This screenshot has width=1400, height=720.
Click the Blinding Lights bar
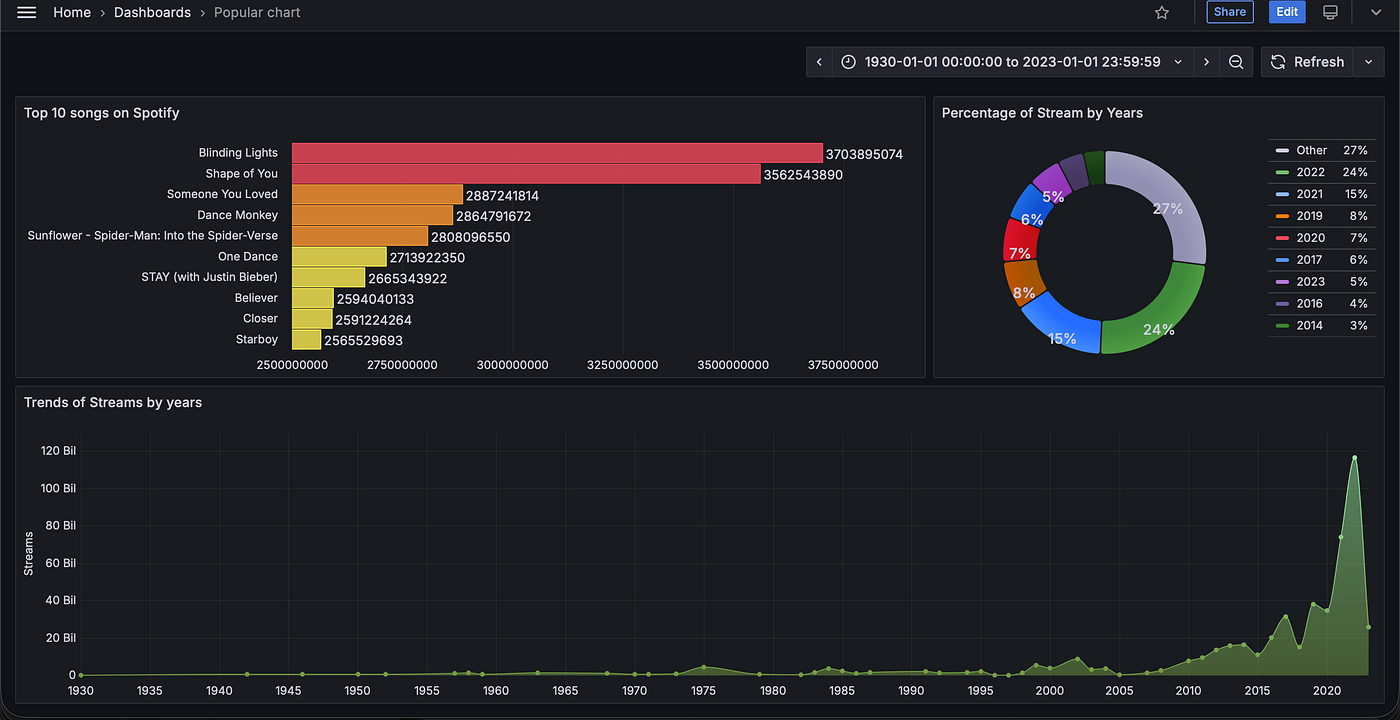556,153
